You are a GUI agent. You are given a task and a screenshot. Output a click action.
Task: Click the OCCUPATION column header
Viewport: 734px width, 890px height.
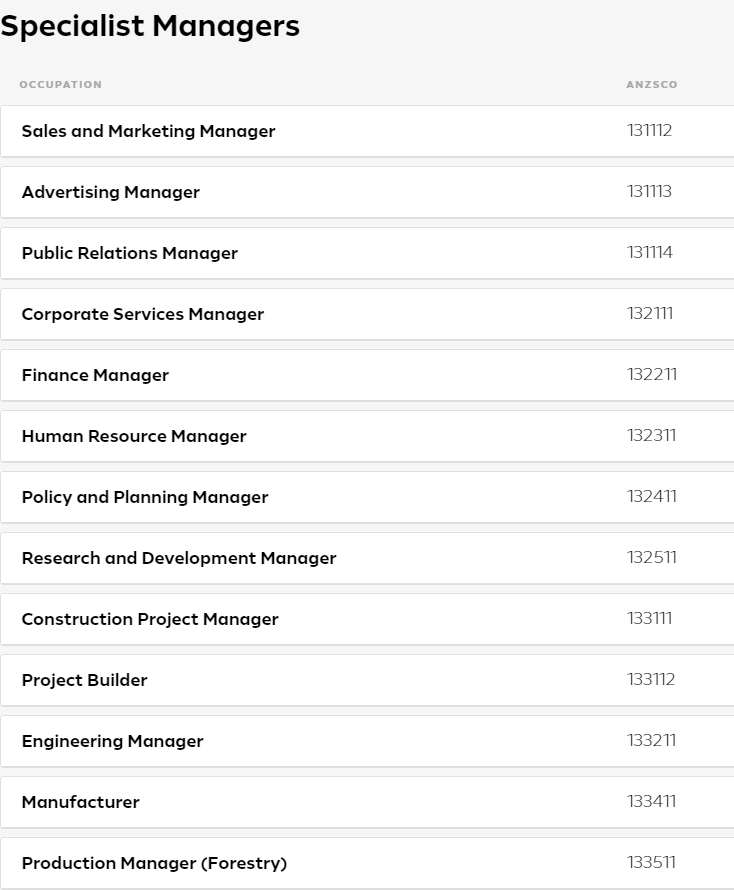point(61,85)
